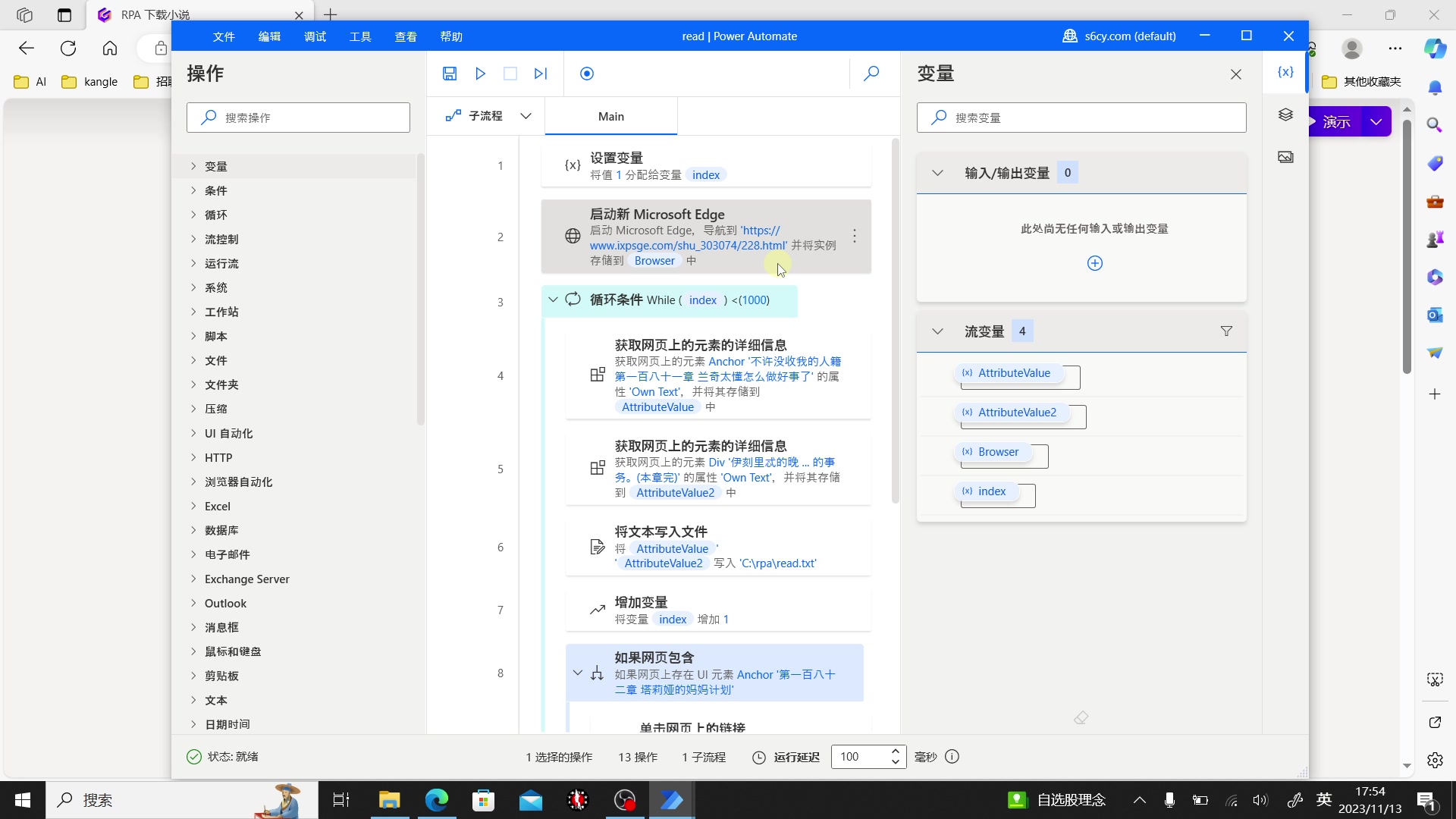Select the Main flow tab
Screen dimensions: 1456x819
(x=611, y=116)
